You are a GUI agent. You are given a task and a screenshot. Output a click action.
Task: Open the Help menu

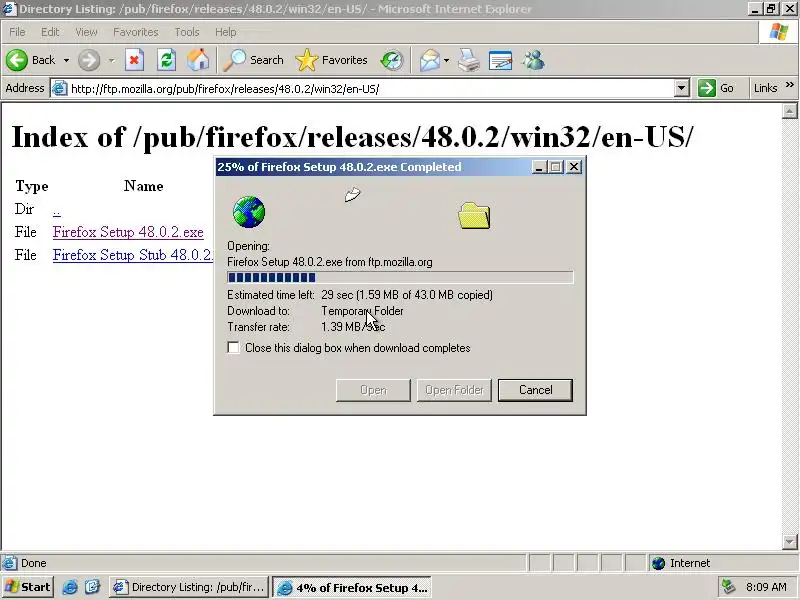pyautogui.click(x=226, y=32)
